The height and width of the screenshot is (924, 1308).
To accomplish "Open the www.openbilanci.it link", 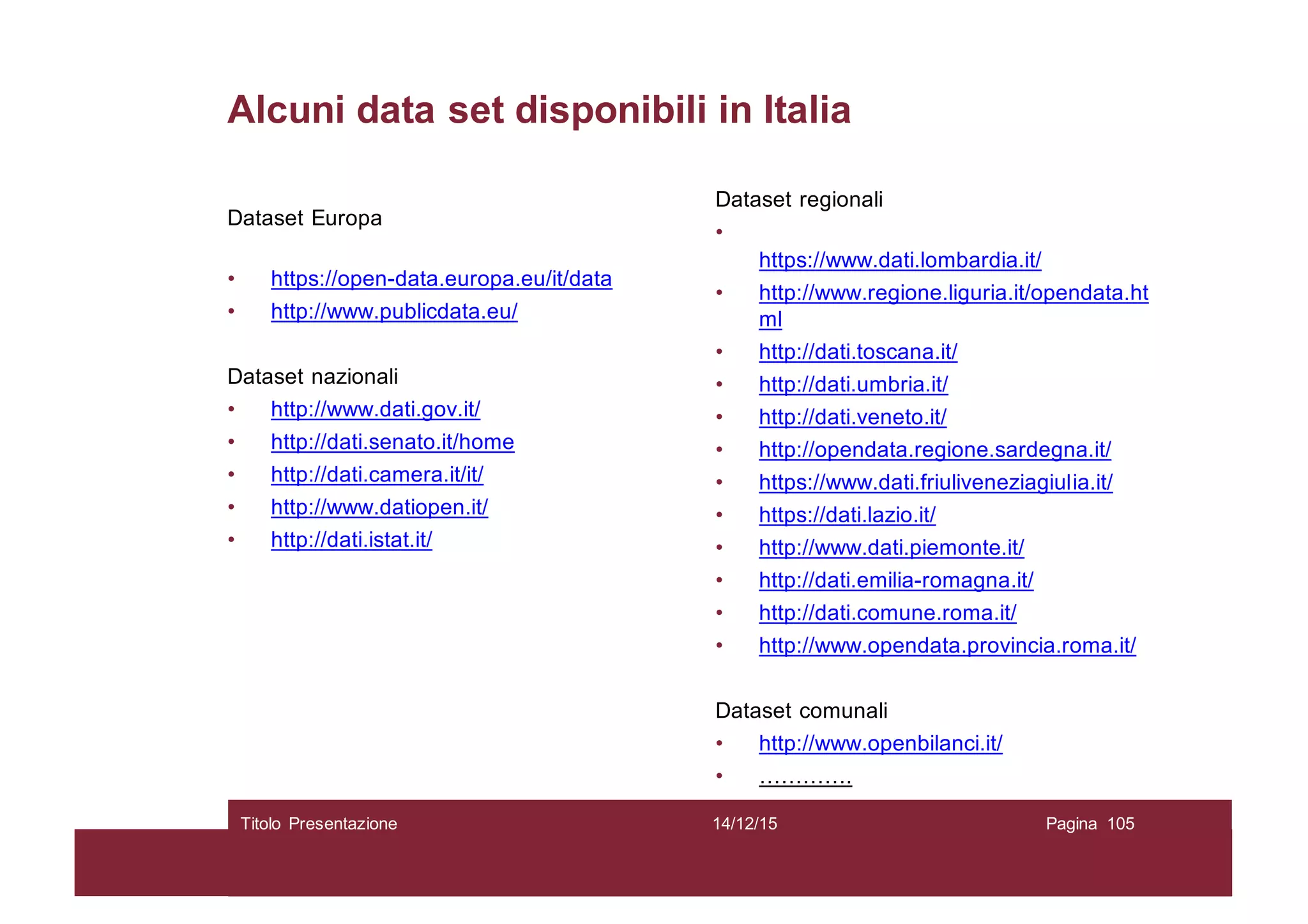I will click(881, 743).
